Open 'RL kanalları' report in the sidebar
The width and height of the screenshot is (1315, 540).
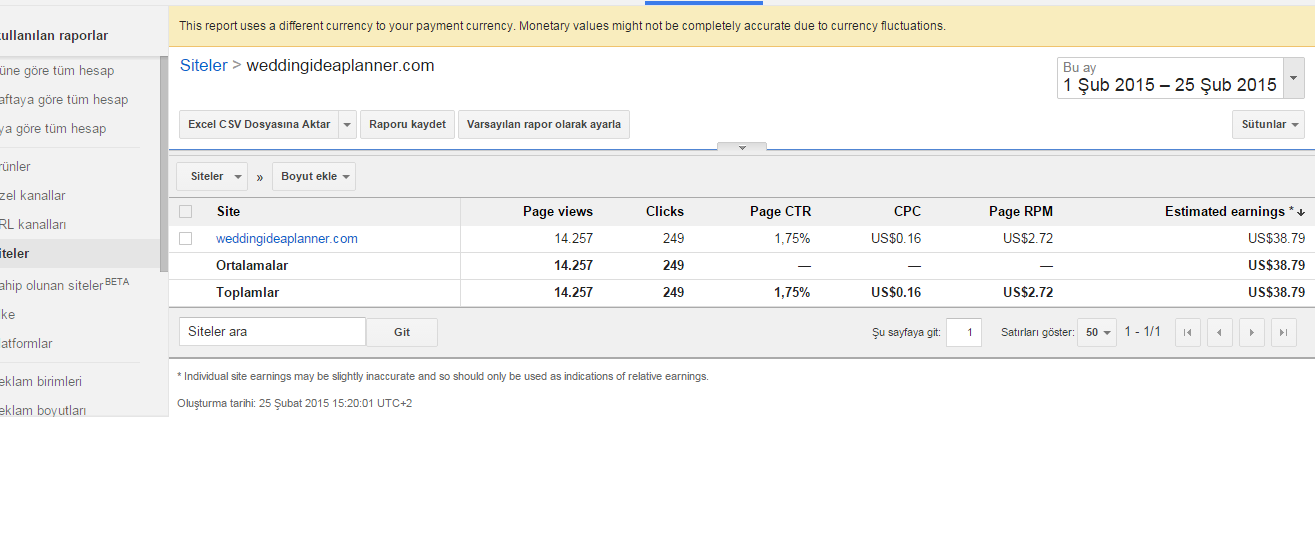click(x=33, y=224)
